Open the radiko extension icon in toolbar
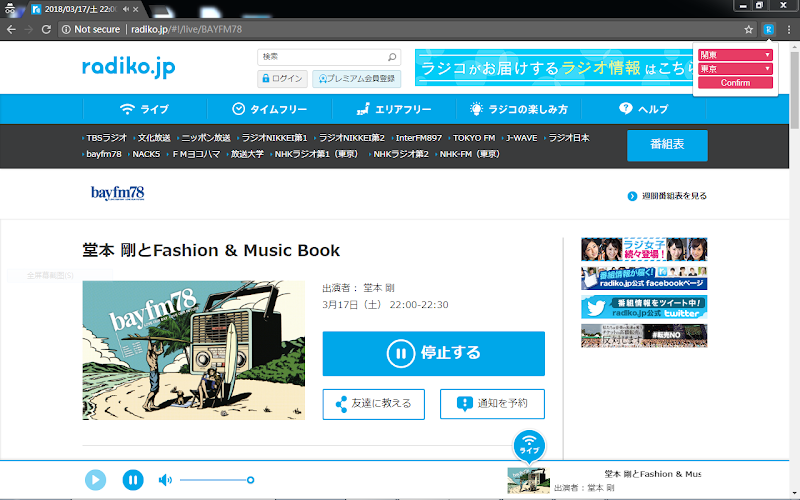 (768, 30)
